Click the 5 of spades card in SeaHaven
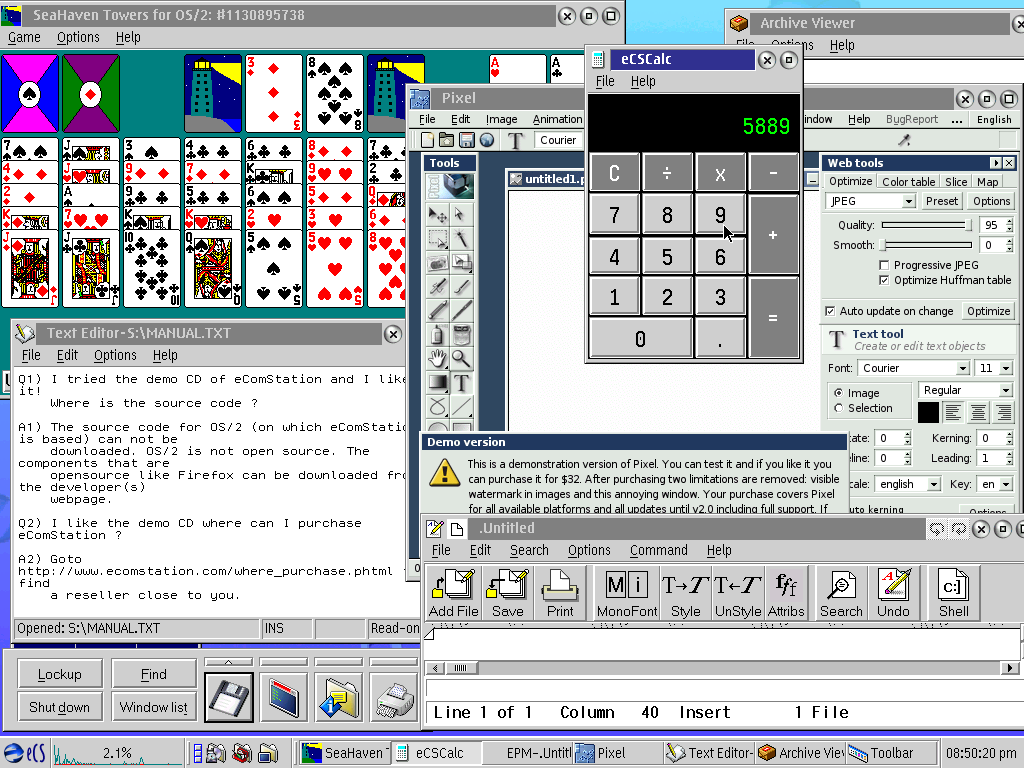Image resolution: width=1024 pixels, height=768 pixels. click(x=273, y=268)
